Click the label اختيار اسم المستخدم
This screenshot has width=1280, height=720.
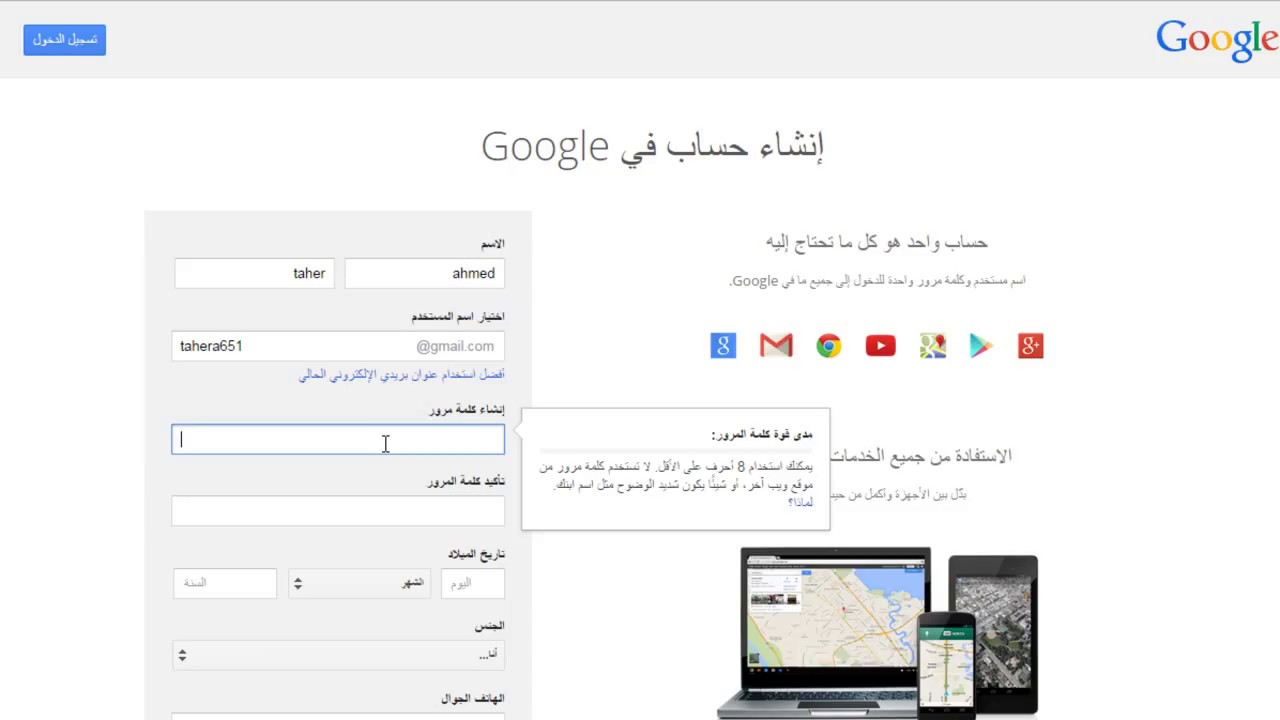[458, 317]
